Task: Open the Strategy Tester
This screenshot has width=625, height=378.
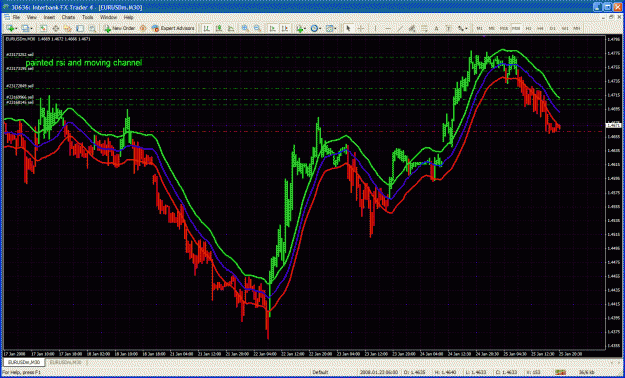Action: [x=92, y=28]
